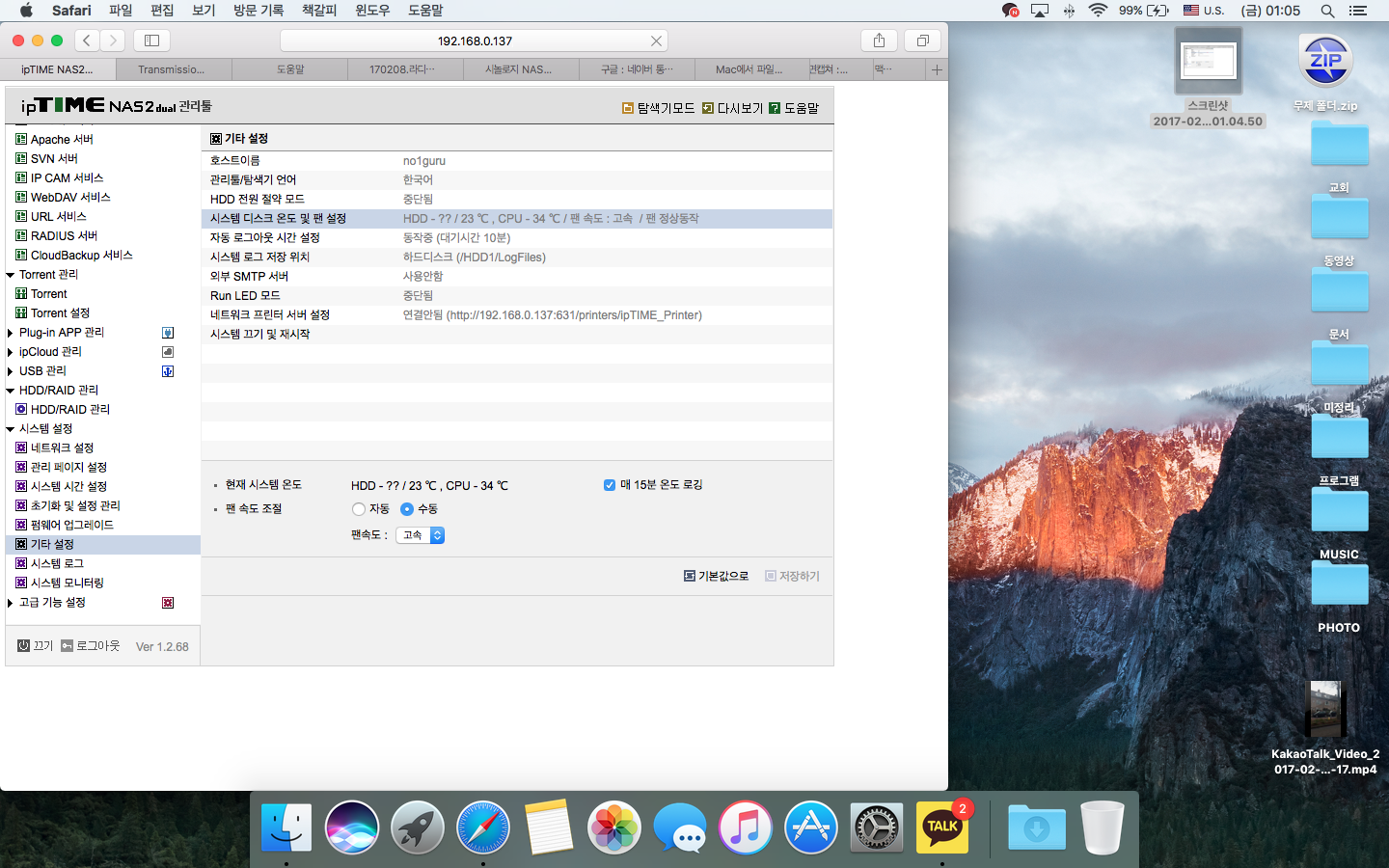This screenshot has width=1389, height=868.
Task: Click the 고급 기능 설정 side icon
Action: point(168,603)
